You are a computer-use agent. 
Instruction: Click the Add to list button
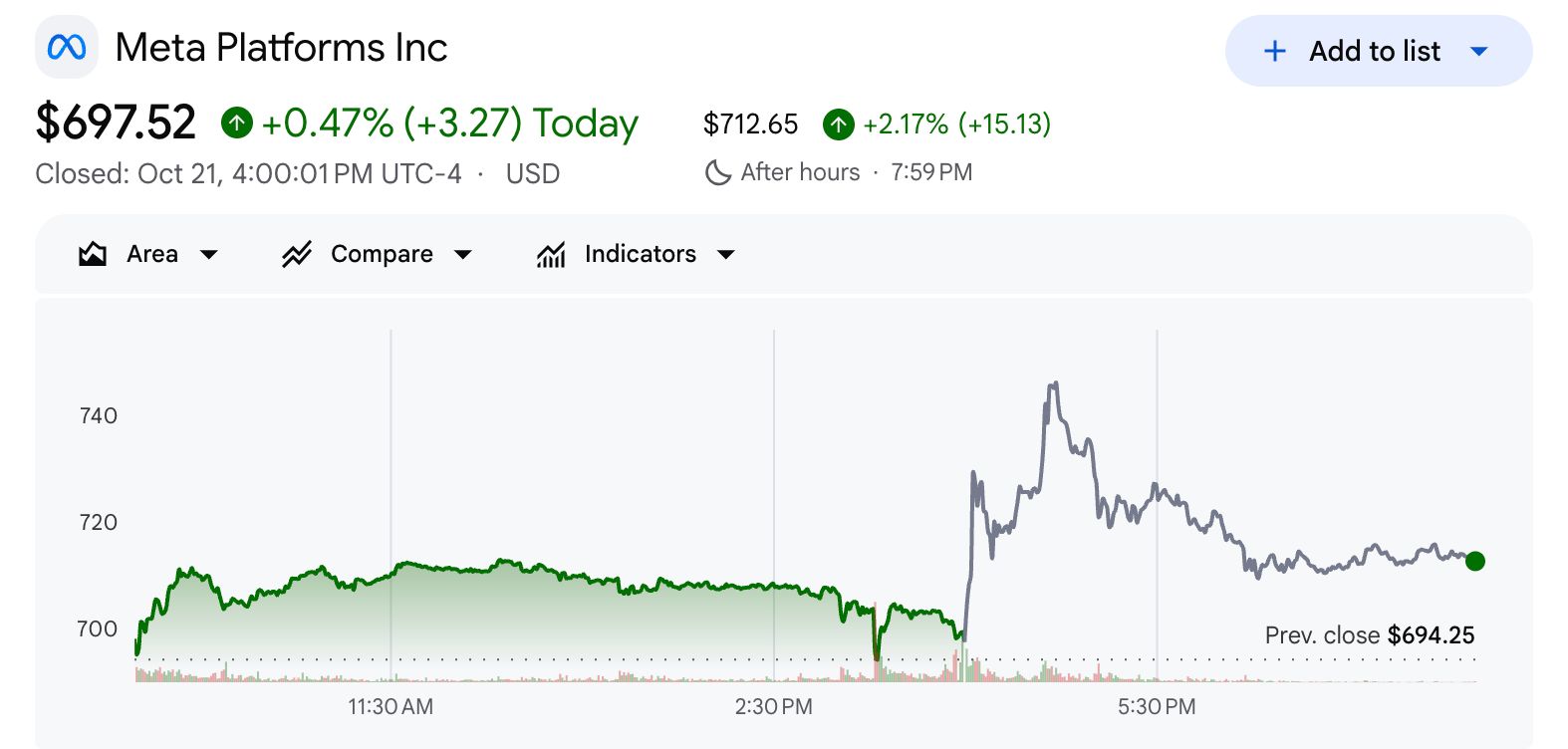pos(1379,51)
